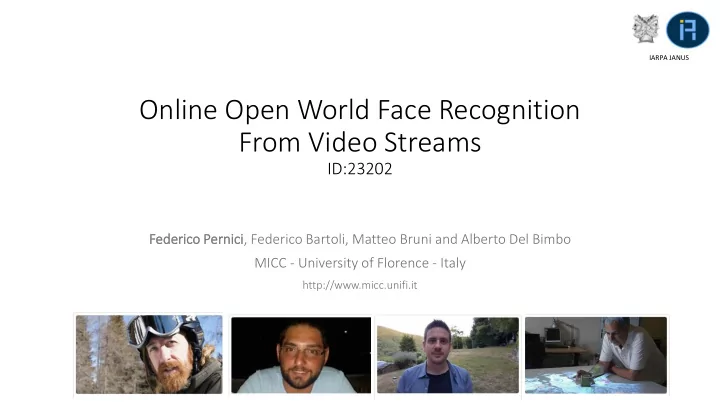The height and width of the screenshot is (405, 720).
Task: Click 'MICC - University of Florence - Italy' text
Action: point(360,263)
